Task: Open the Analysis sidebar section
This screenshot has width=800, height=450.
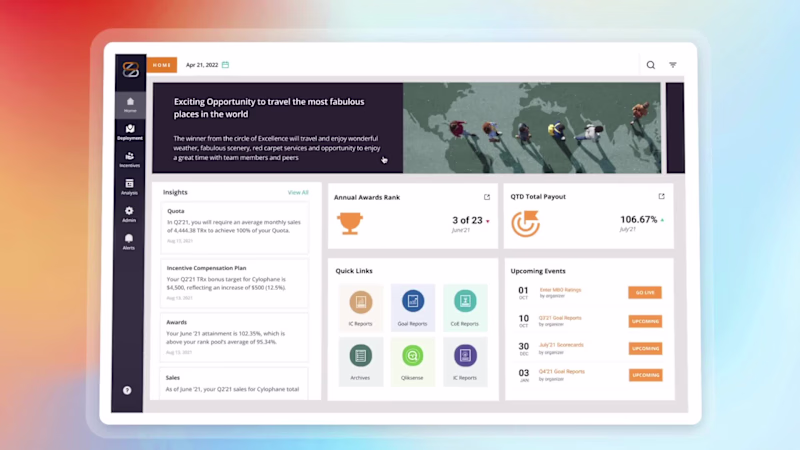Action: 130,186
